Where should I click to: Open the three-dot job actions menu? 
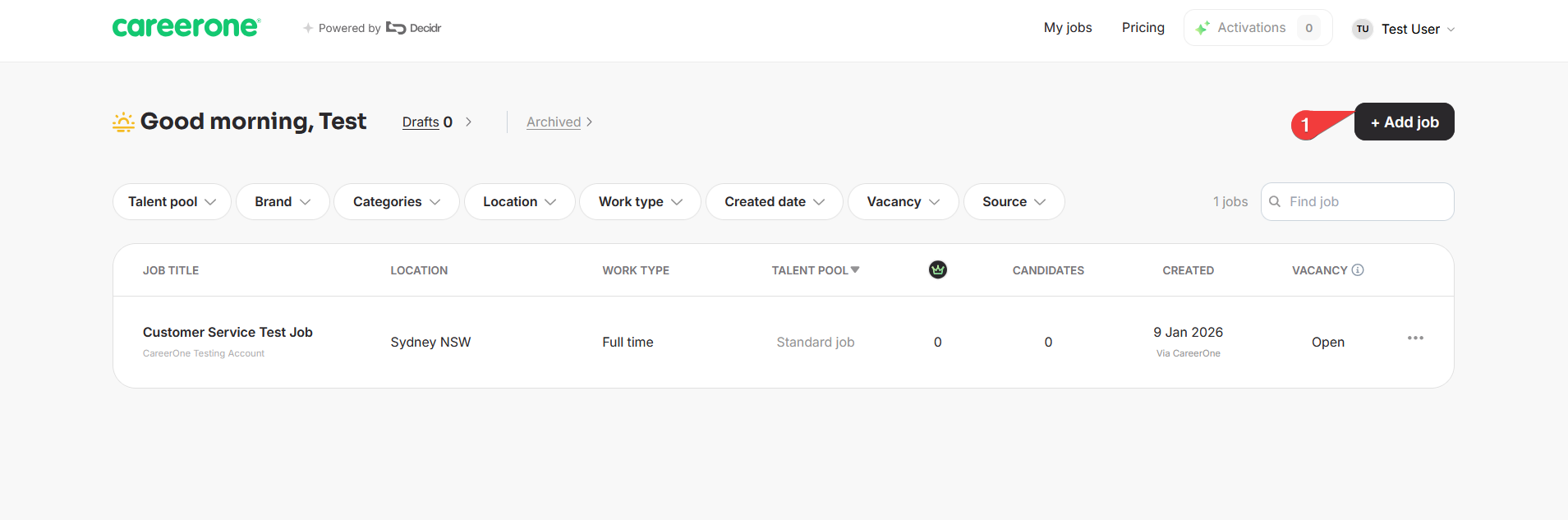(1415, 338)
